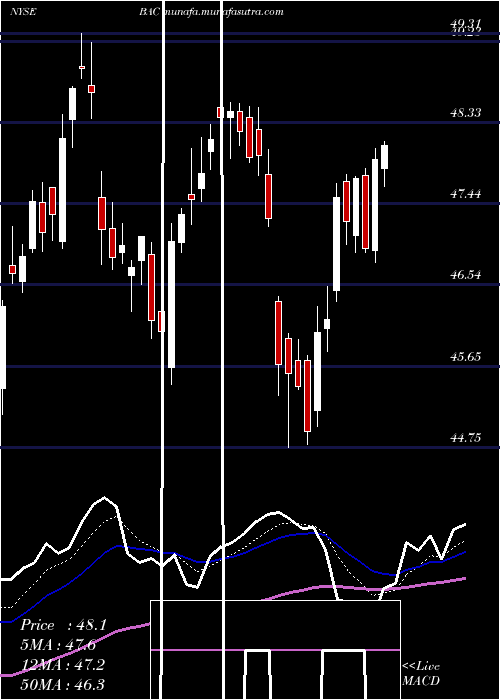Click the NYSE exchange label
Image resolution: width=500 pixels, height=700 pixels.
23,12
